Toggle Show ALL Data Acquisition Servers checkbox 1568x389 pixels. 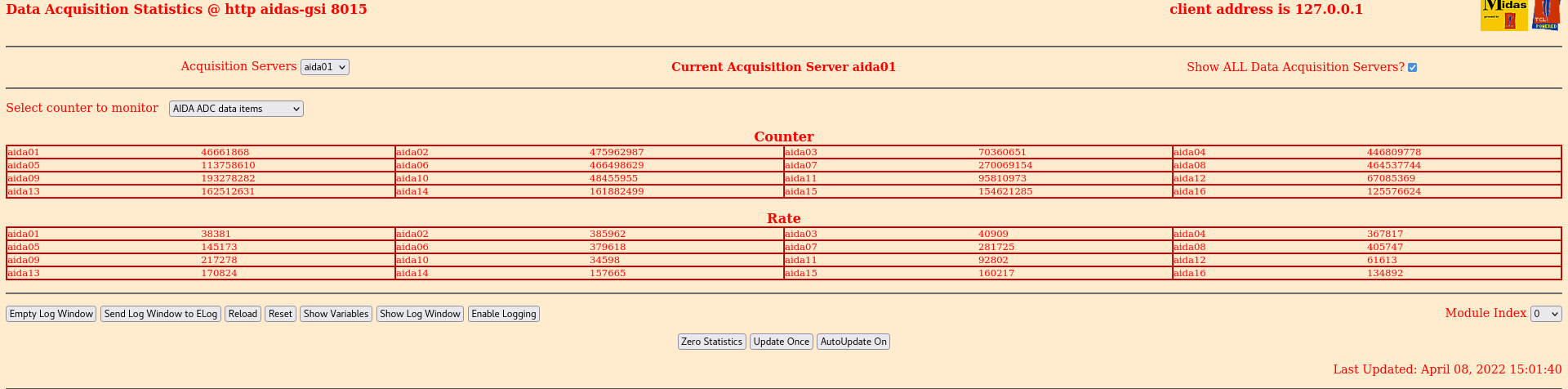pos(1412,68)
